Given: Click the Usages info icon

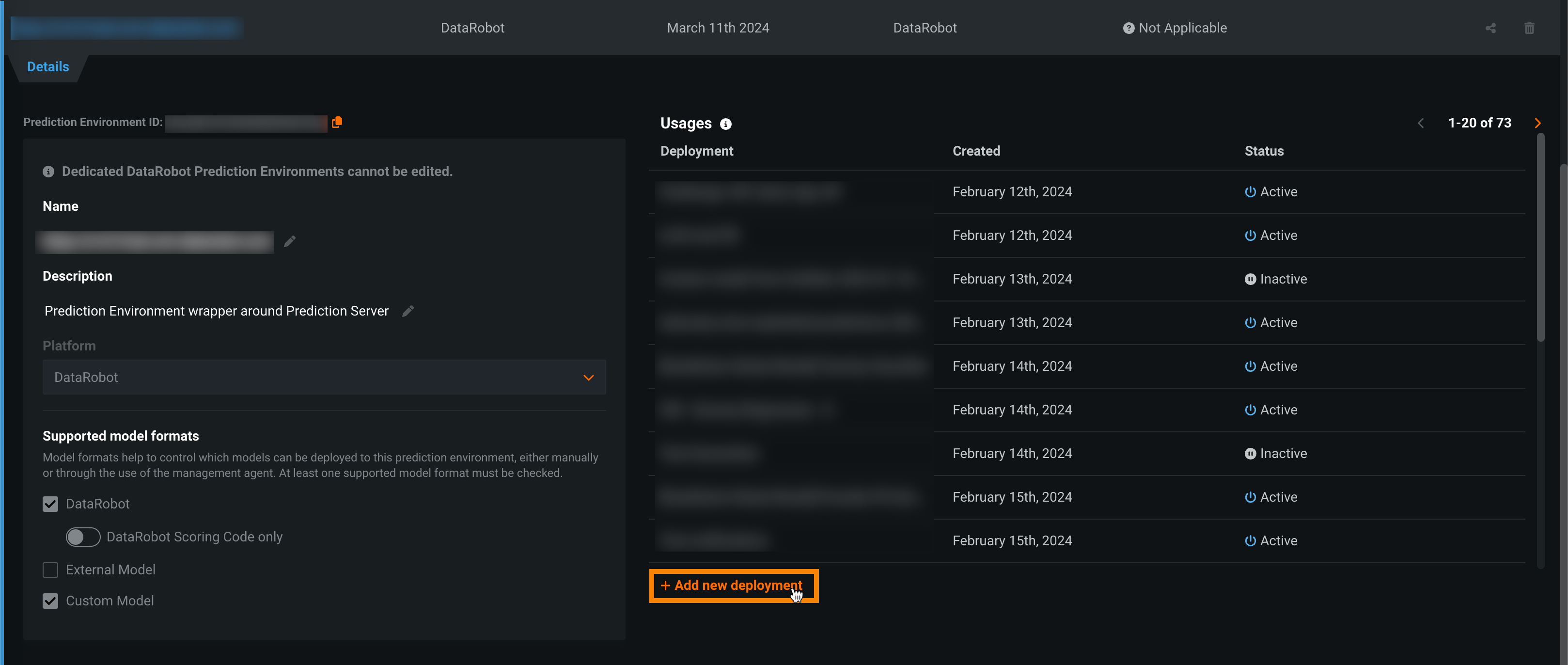Looking at the screenshot, I should pyautogui.click(x=725, y=124).
